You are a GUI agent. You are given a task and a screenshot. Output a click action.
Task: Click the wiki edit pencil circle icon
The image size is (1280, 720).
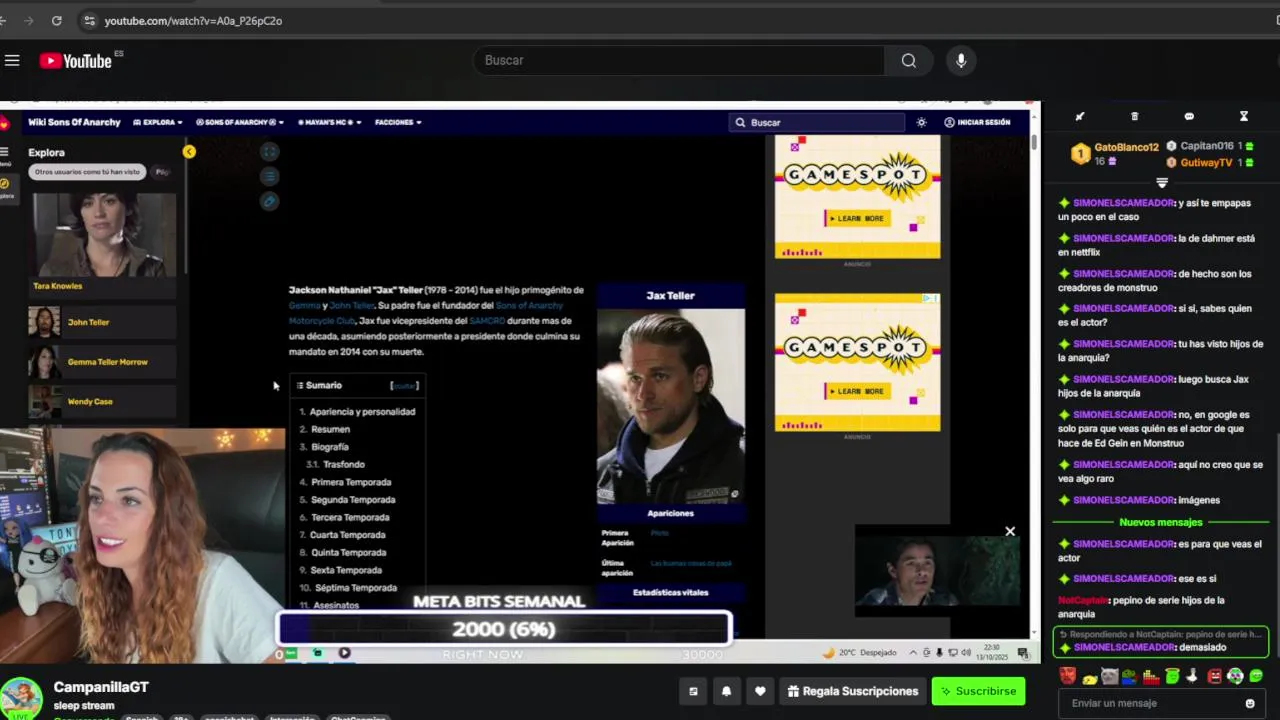tap(269, 201)
